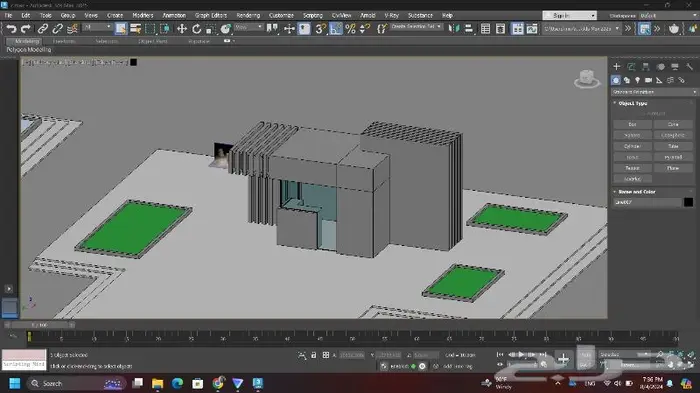This screenshot has height=393, width=700.
Task: Click the Cylinder primitive button
Action: [632, 146]
